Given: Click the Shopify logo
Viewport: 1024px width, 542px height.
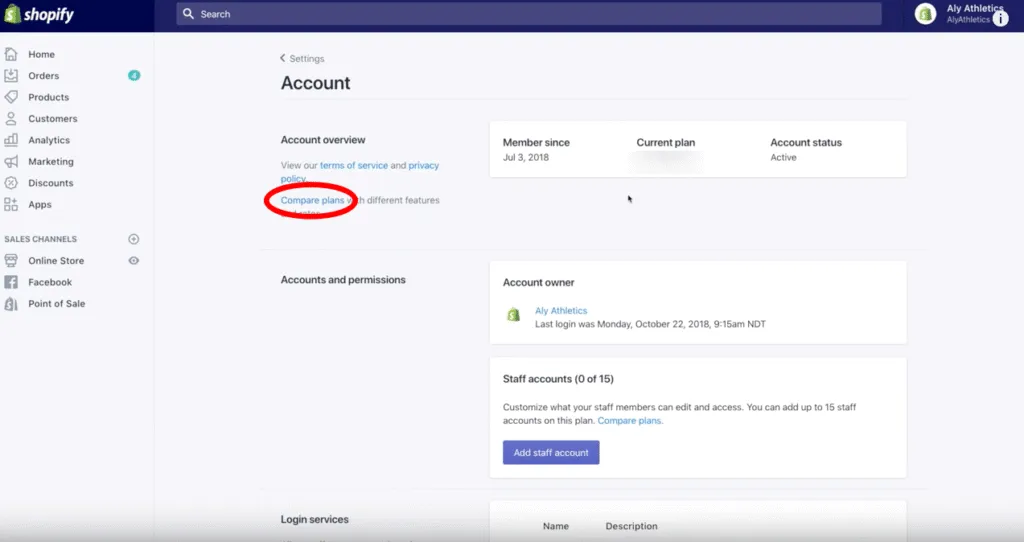Looking at the screenshot, I should pos(39,14).
